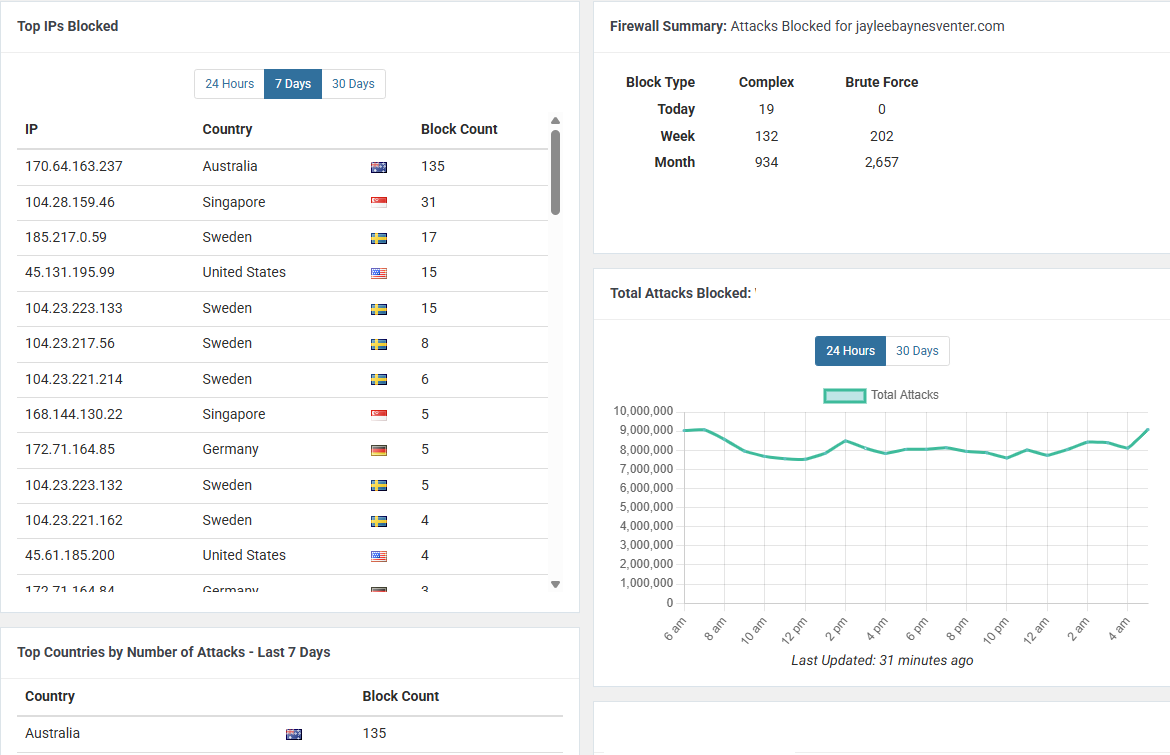Click the Singapore flag next to 168.144.130.22
The height and width of the screenshot is (755, 1170).
379,415
